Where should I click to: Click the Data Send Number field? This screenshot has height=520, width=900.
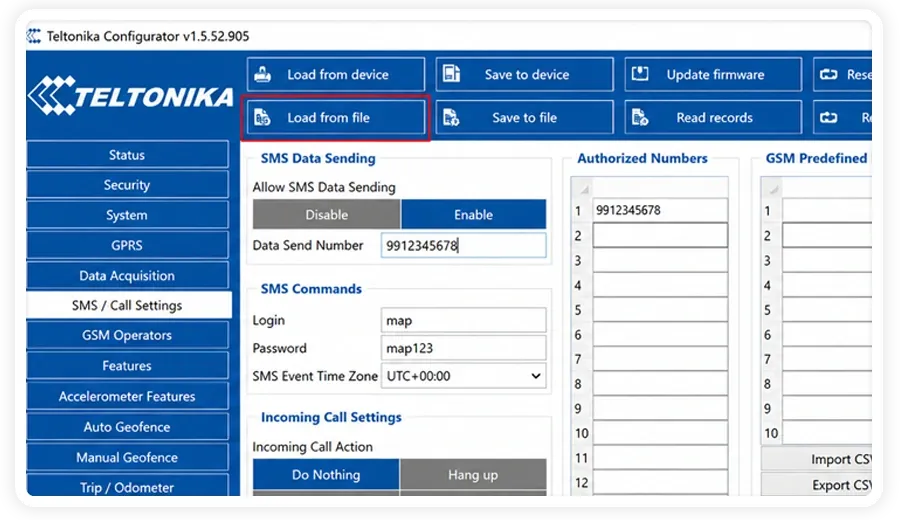point(463,246)
